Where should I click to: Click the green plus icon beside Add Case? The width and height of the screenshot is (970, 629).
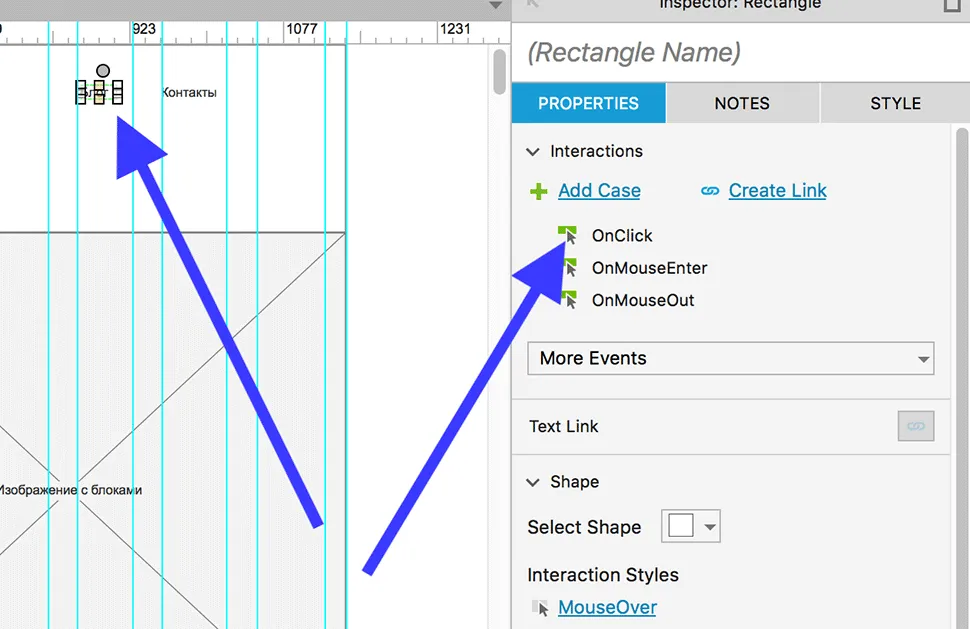pos(539,191)
